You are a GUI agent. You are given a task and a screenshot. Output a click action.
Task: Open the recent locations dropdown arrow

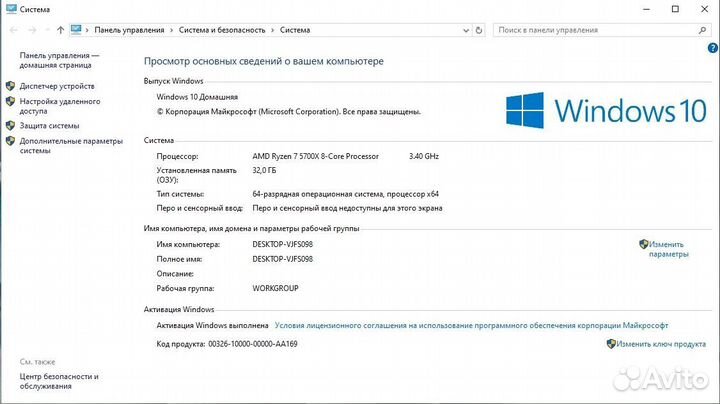[x=47, y=31]
